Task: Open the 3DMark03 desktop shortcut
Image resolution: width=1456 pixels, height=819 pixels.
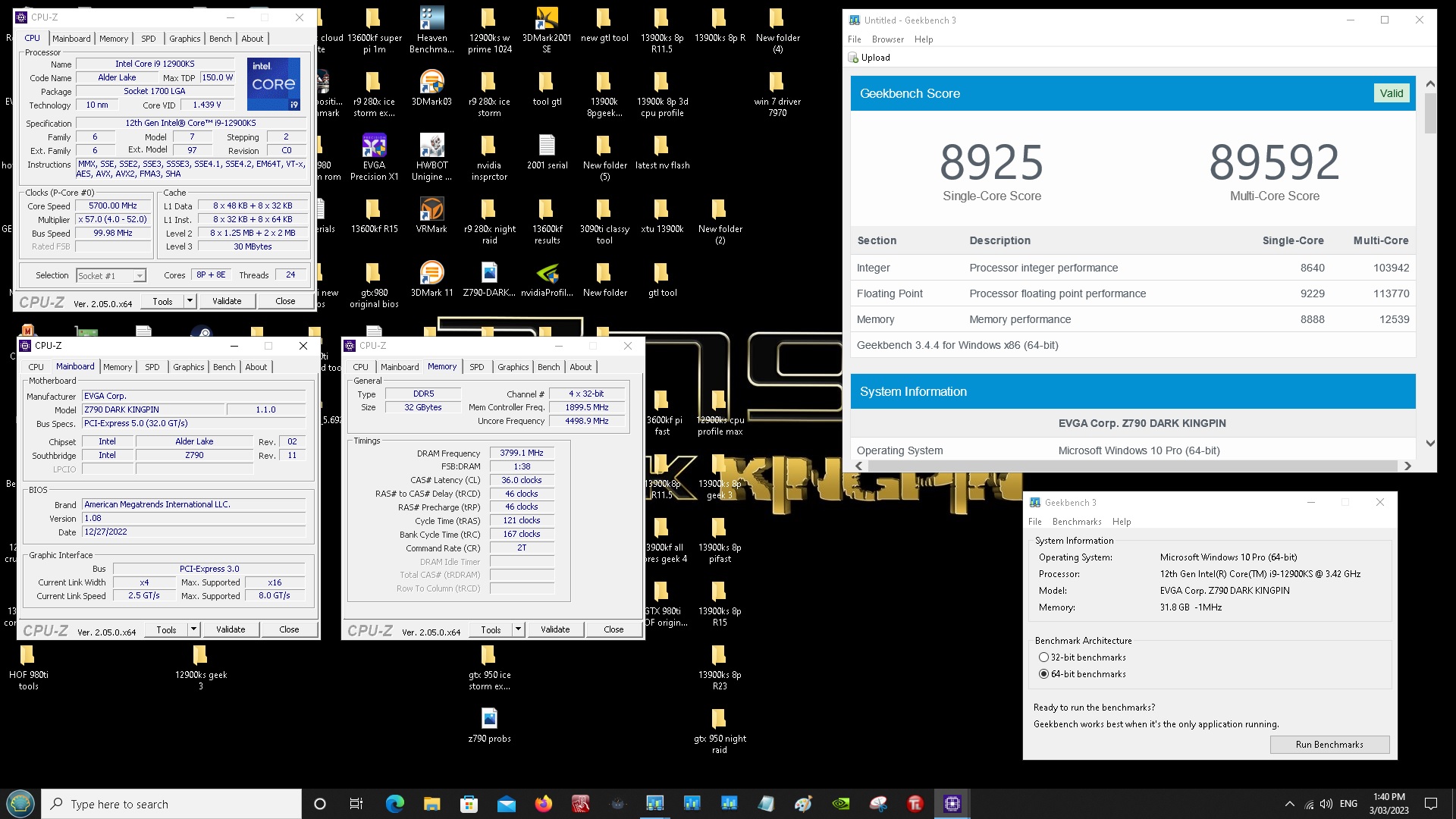Action: click(x=431, y=89)
